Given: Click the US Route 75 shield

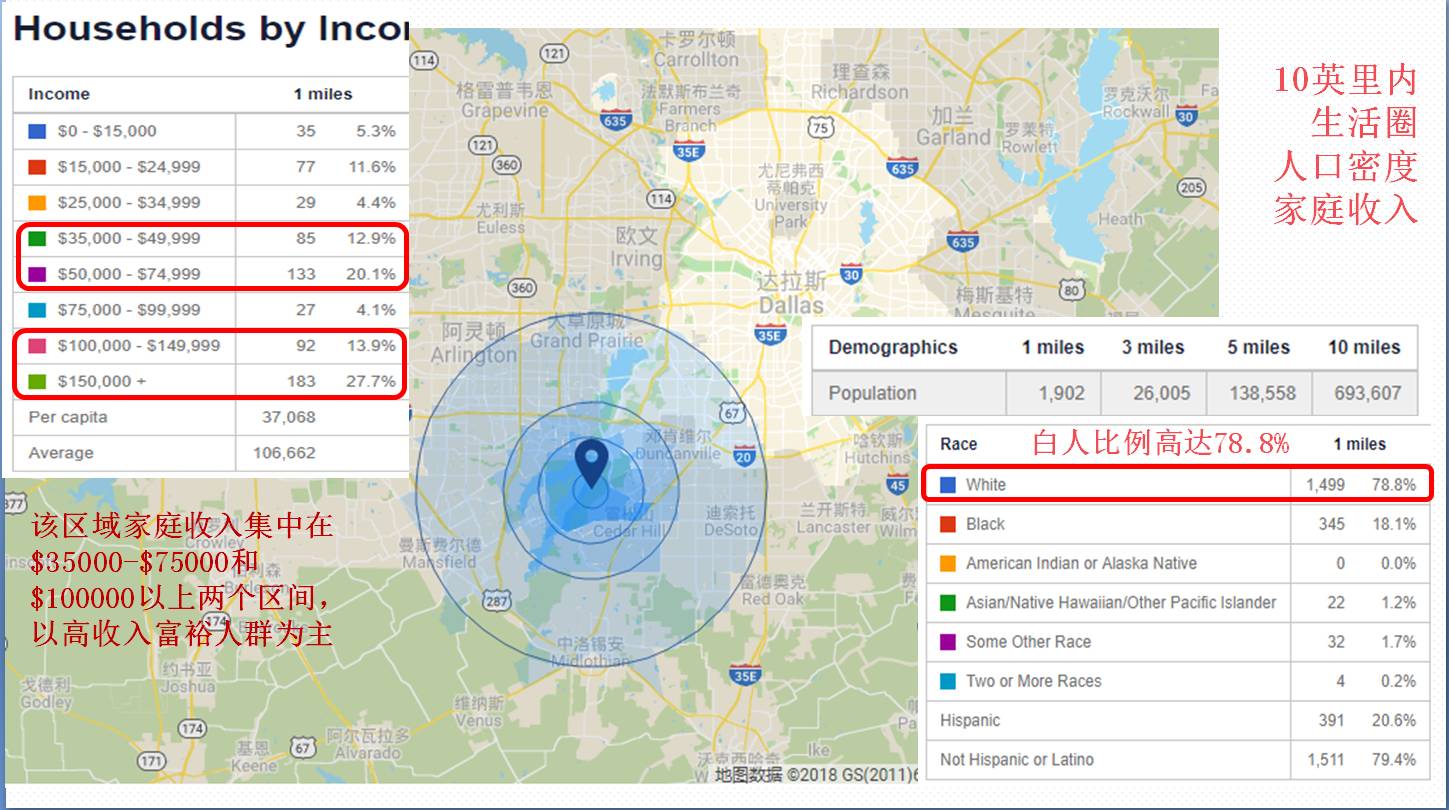Looking at the screenshot, I should pos(821,128).
